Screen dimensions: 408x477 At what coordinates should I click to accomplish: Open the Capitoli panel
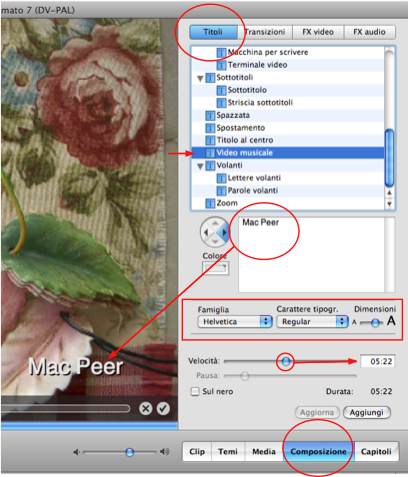point(376,452)
